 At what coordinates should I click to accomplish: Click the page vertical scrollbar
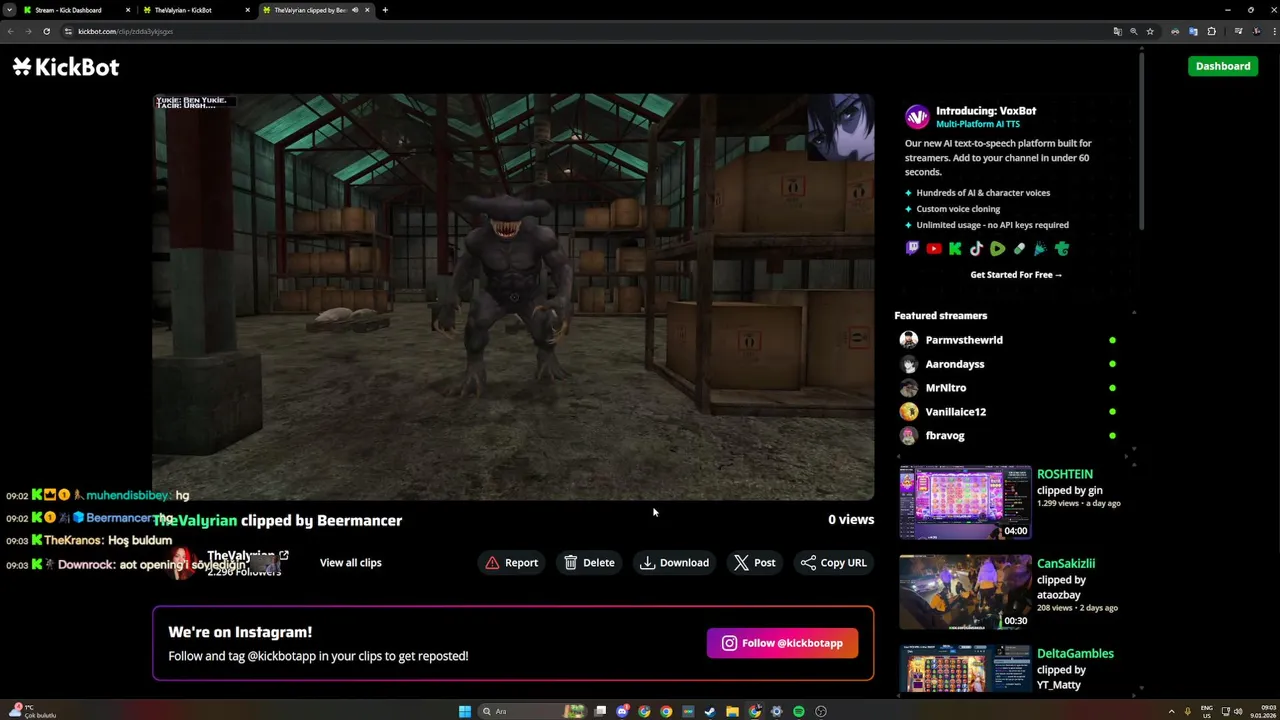pyautogui.click(x=1141, y=140)
